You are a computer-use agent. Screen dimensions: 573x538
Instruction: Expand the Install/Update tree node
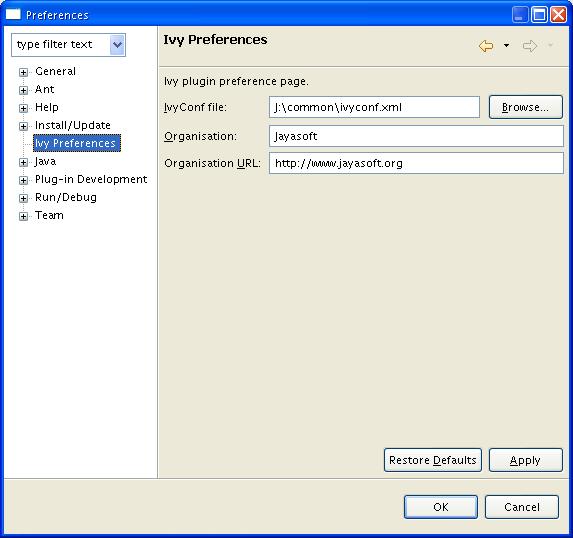tap(23, 126)
